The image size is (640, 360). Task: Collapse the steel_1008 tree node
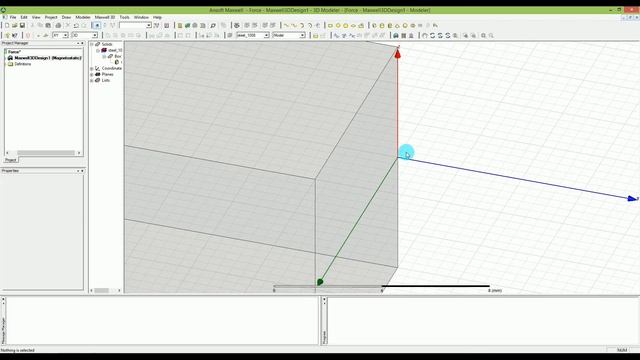(98, 50)
